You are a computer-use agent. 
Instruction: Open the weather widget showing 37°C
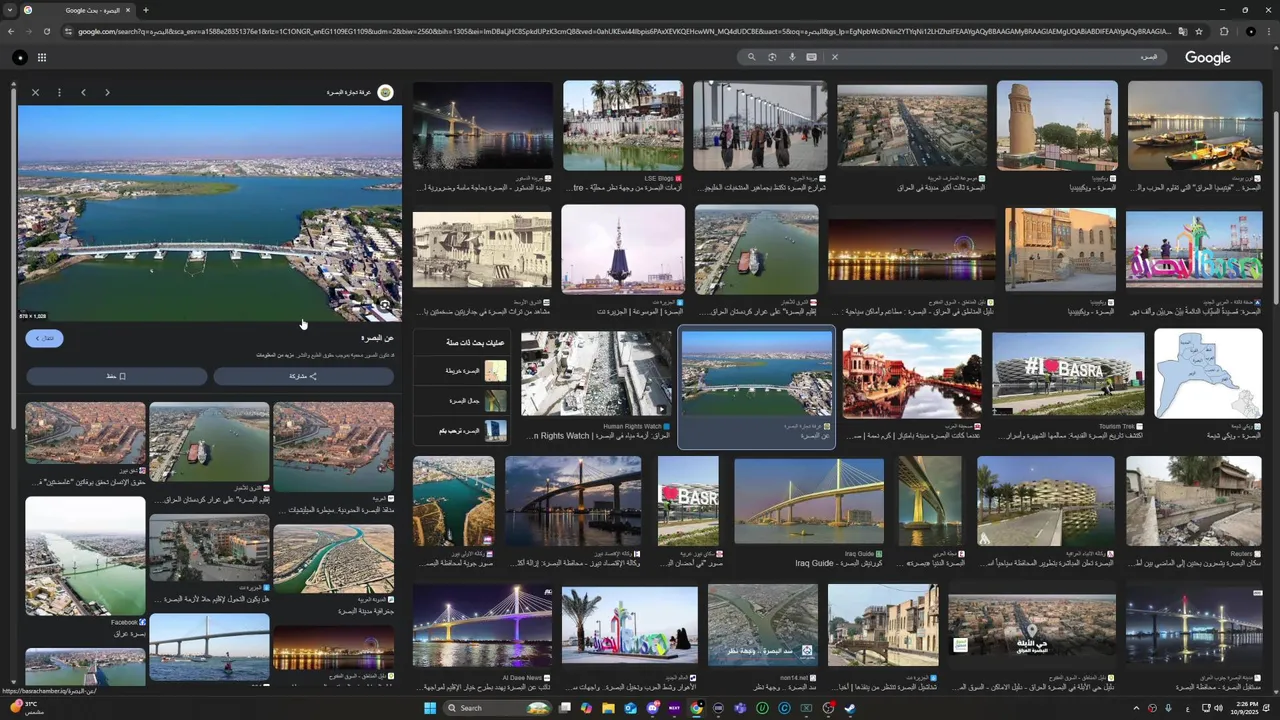(25, 707)
